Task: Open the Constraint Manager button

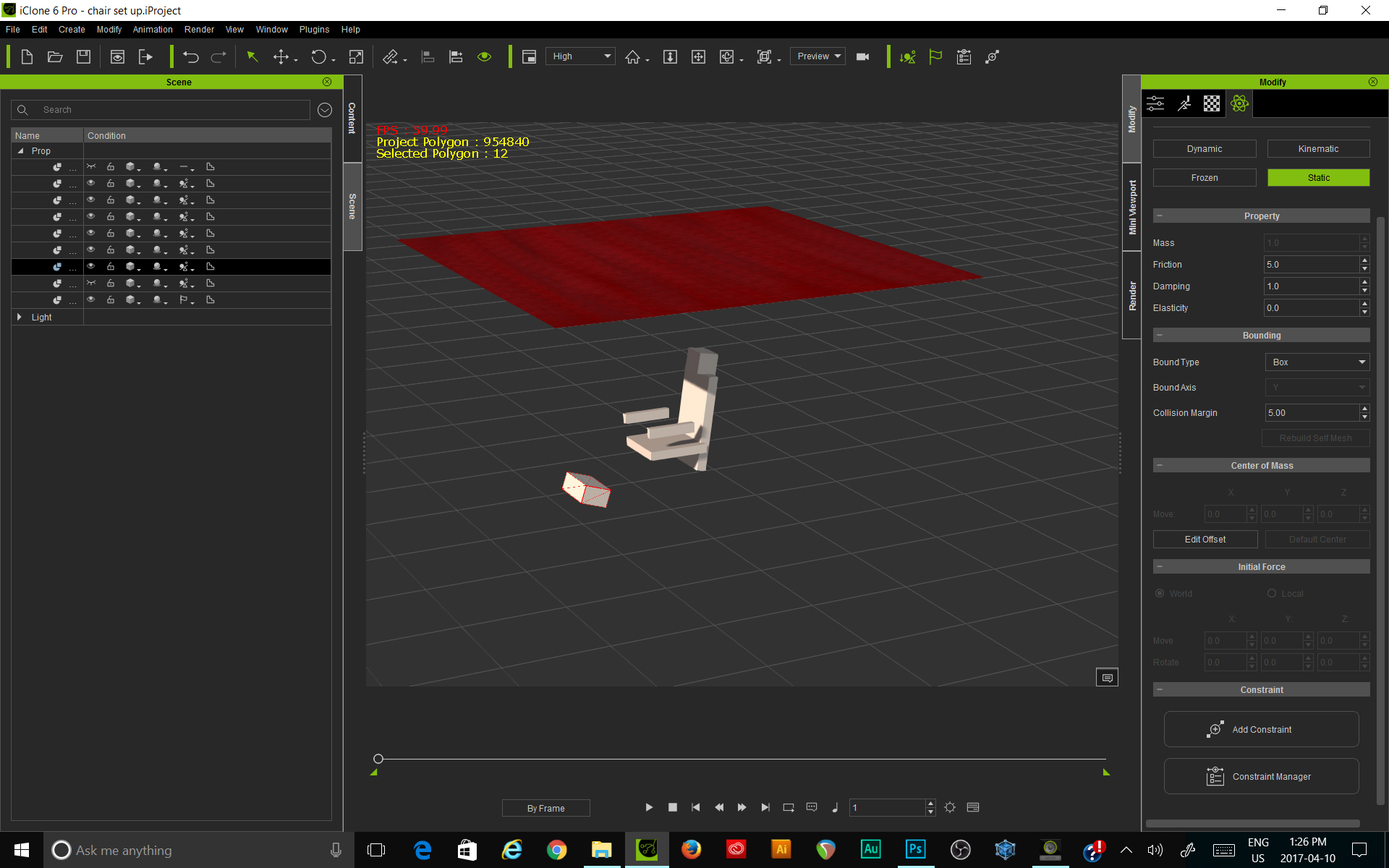Action: pos(1261,776)
